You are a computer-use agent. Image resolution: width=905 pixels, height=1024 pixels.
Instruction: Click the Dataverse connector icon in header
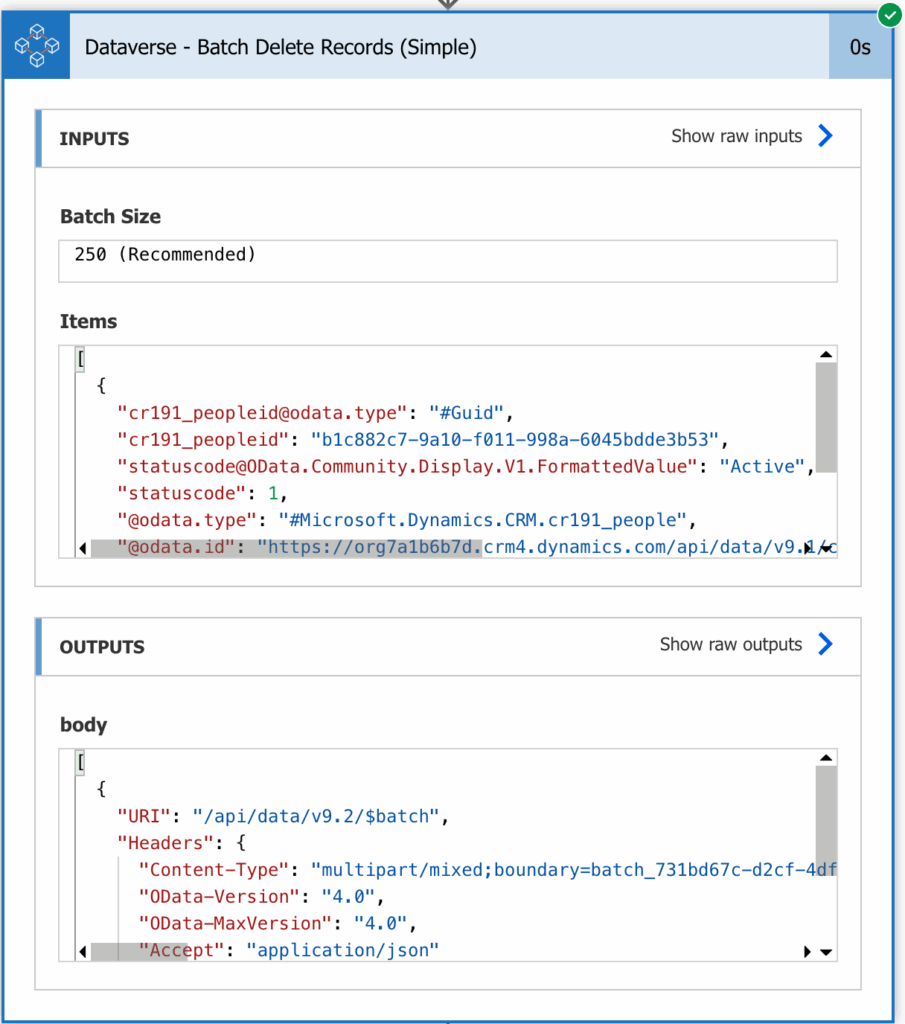click(37, 46)
